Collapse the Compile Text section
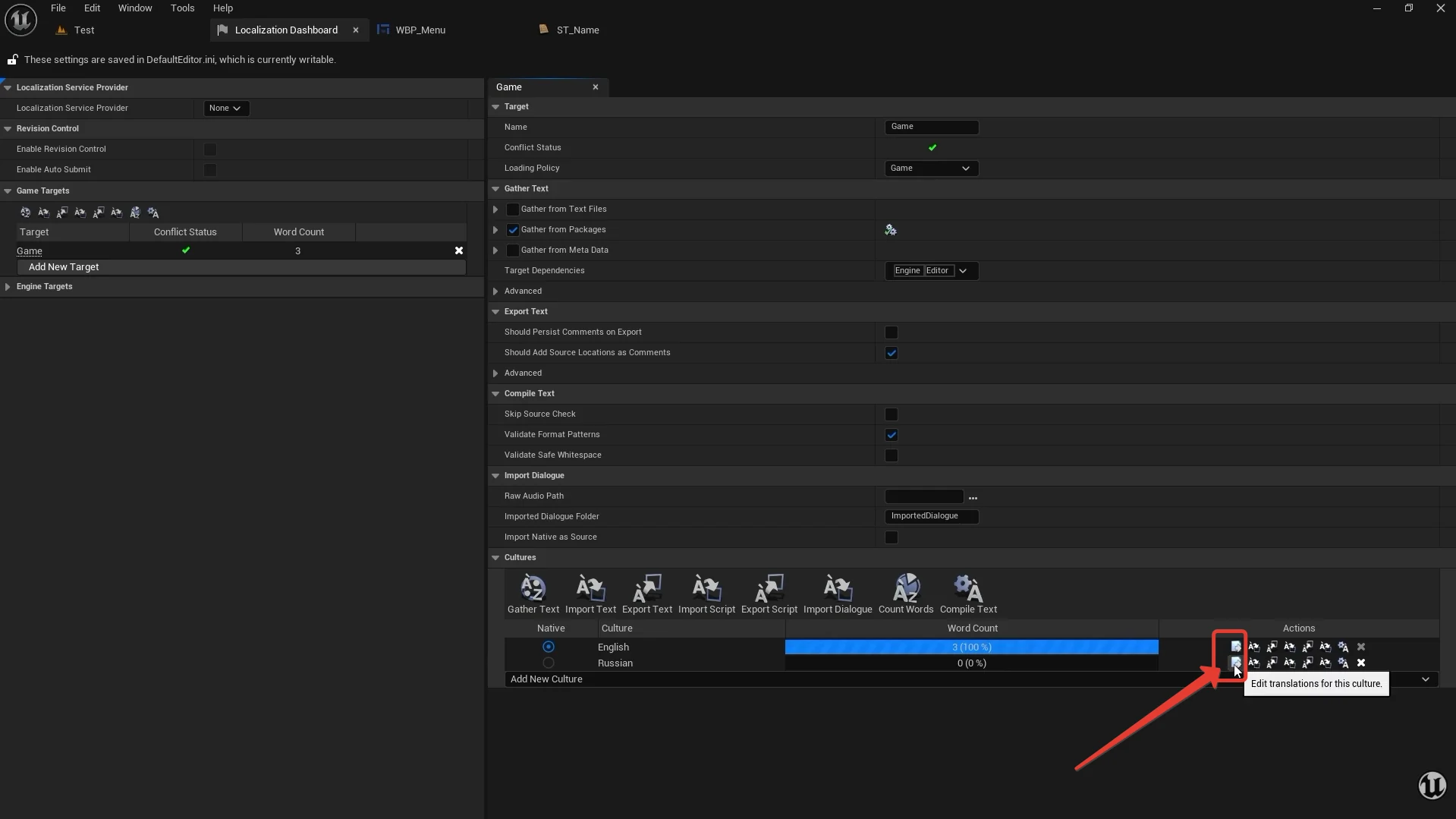1456x819 pixels. tap(495, 394)
